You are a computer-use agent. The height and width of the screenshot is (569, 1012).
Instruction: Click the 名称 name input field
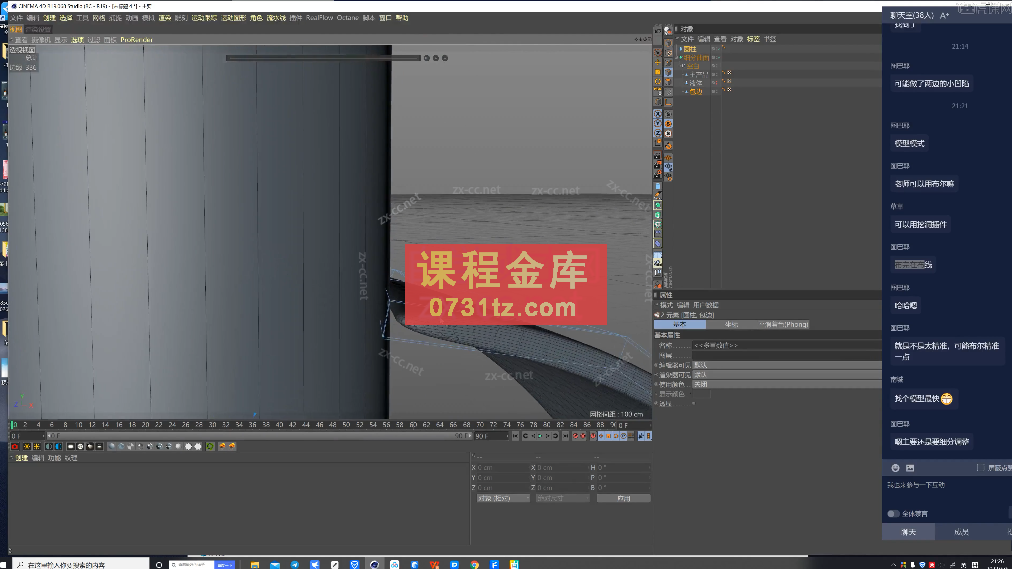[787, 346]
